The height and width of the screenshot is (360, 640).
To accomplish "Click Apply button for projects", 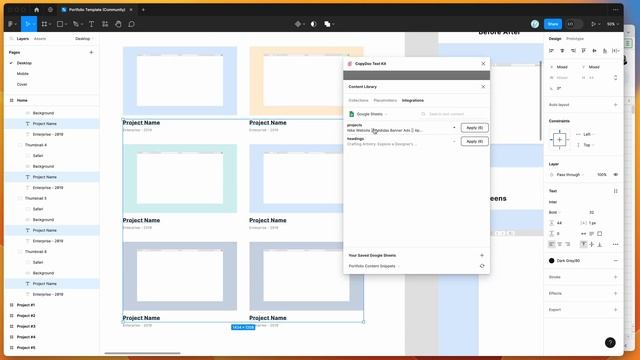I will pyautogui.click(x=474, y=128).
